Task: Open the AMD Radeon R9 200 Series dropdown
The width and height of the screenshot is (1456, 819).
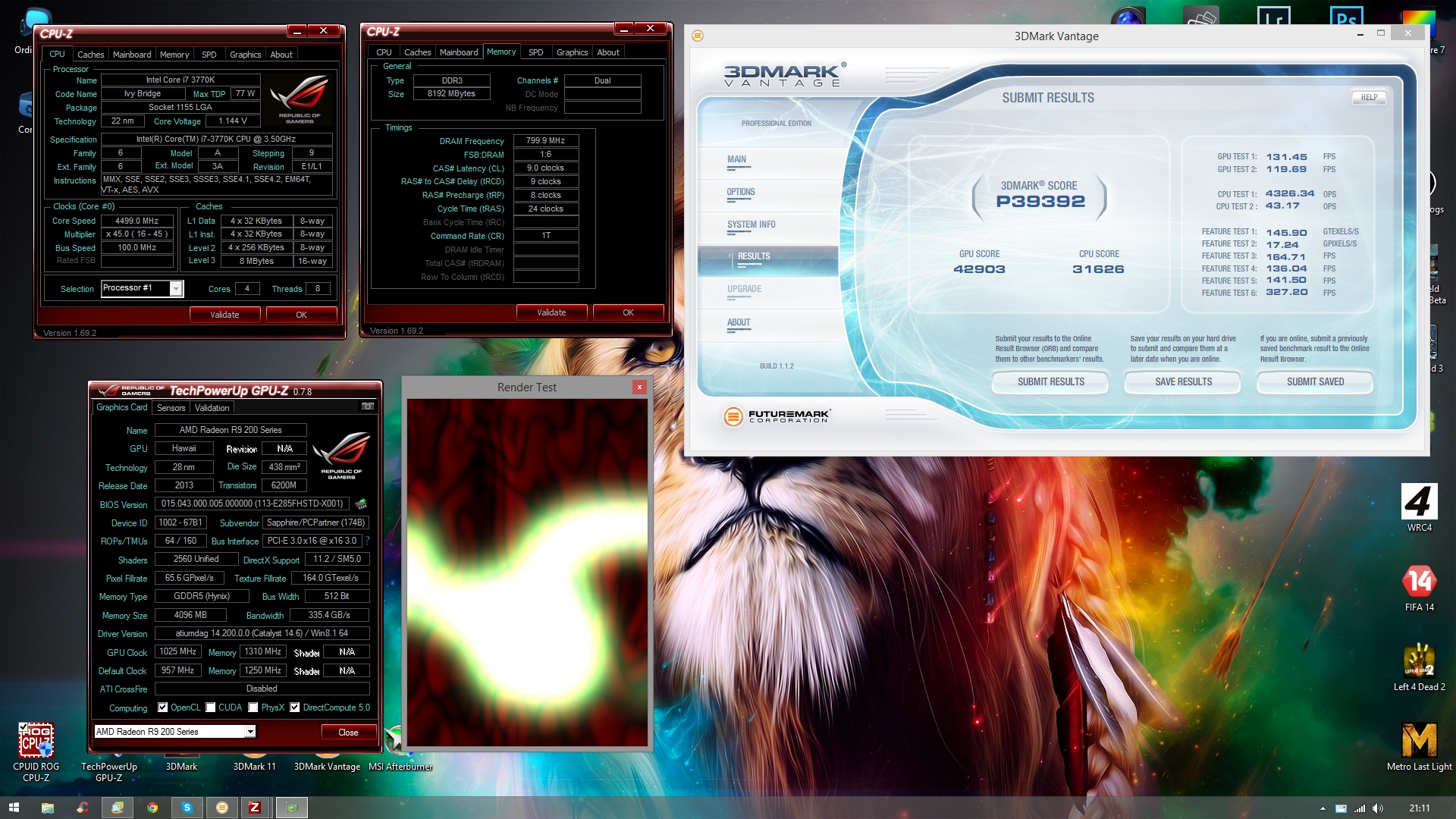Action: tap(249, 732)
